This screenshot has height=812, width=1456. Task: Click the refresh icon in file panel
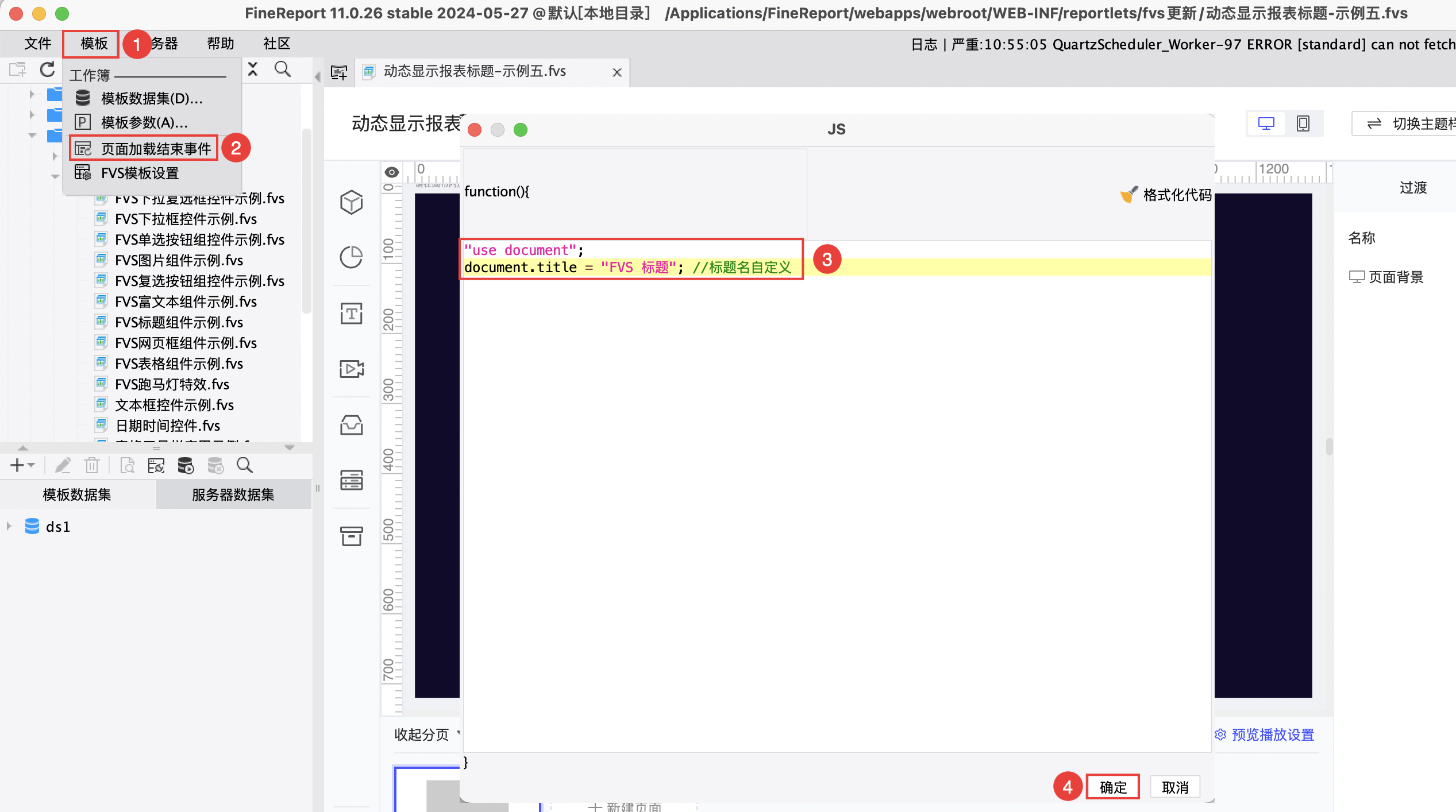point(47,70)
